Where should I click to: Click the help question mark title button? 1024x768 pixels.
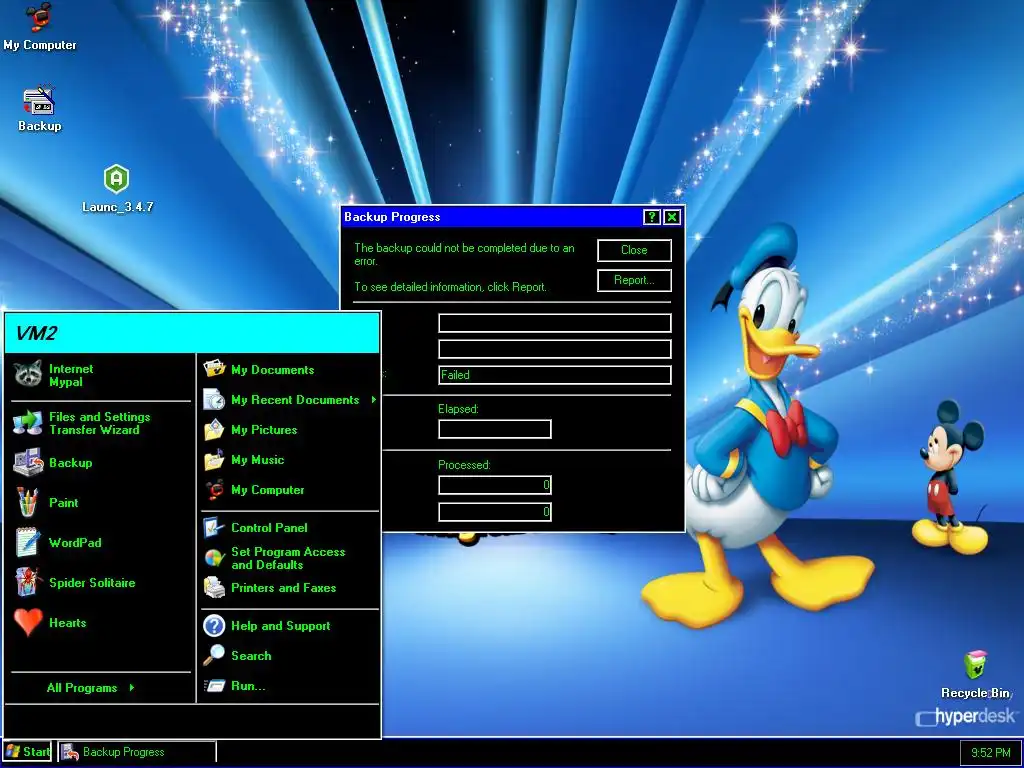tap(651, 217)
